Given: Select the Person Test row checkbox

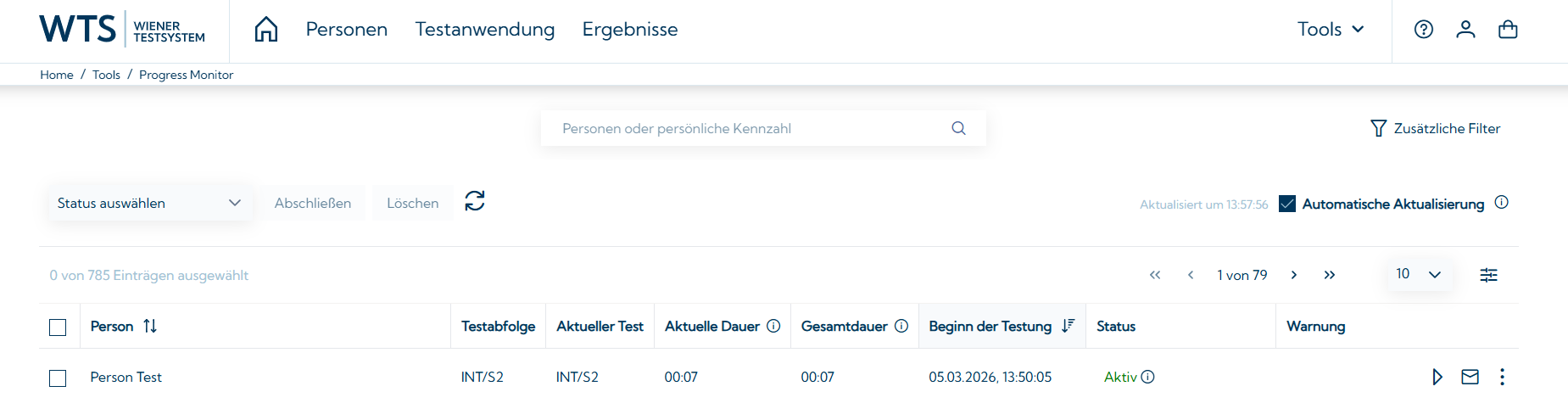Looking at the screenshot, I should (x=58, y=378).
